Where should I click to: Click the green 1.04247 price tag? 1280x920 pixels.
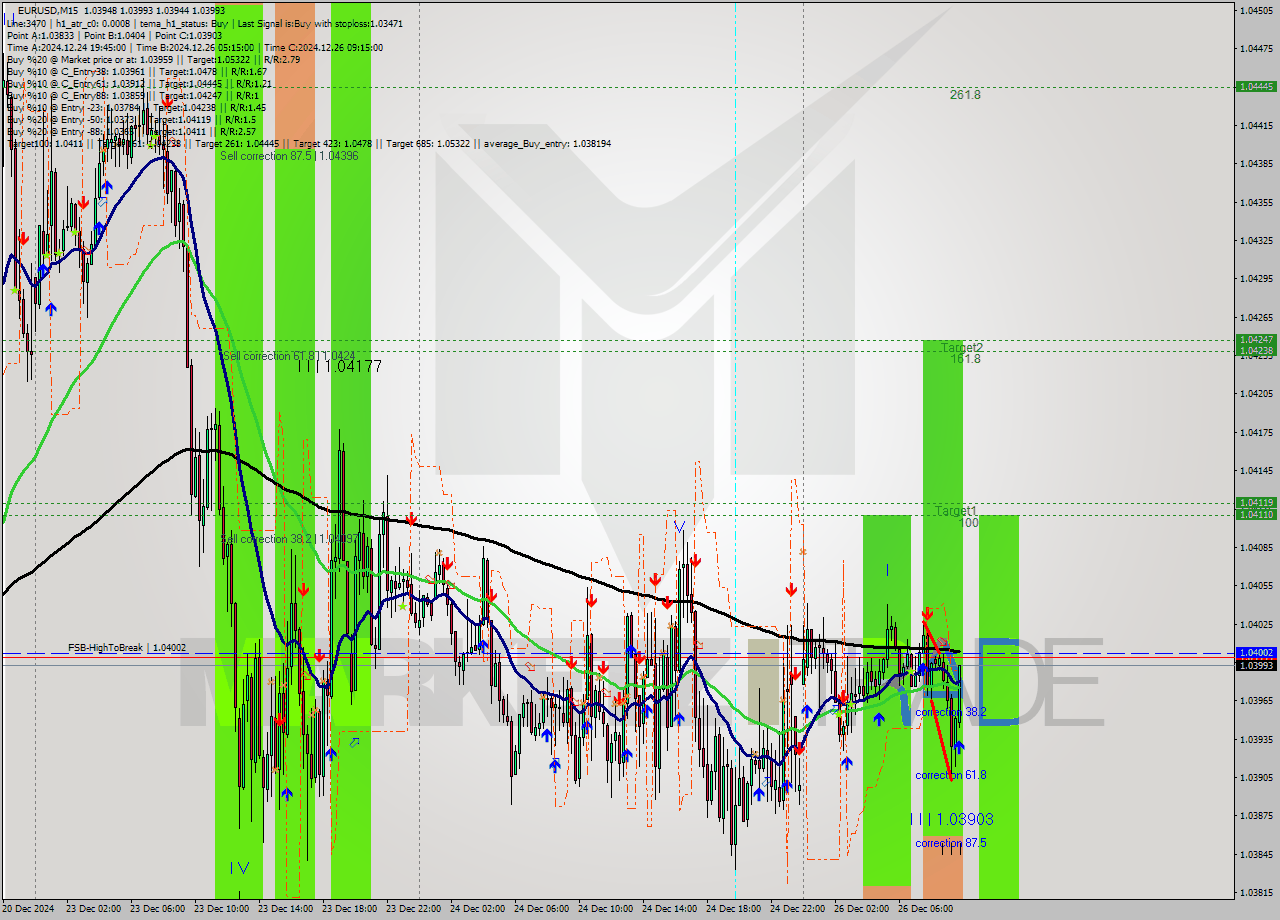pyautogui.click(x=1256, y=340)
